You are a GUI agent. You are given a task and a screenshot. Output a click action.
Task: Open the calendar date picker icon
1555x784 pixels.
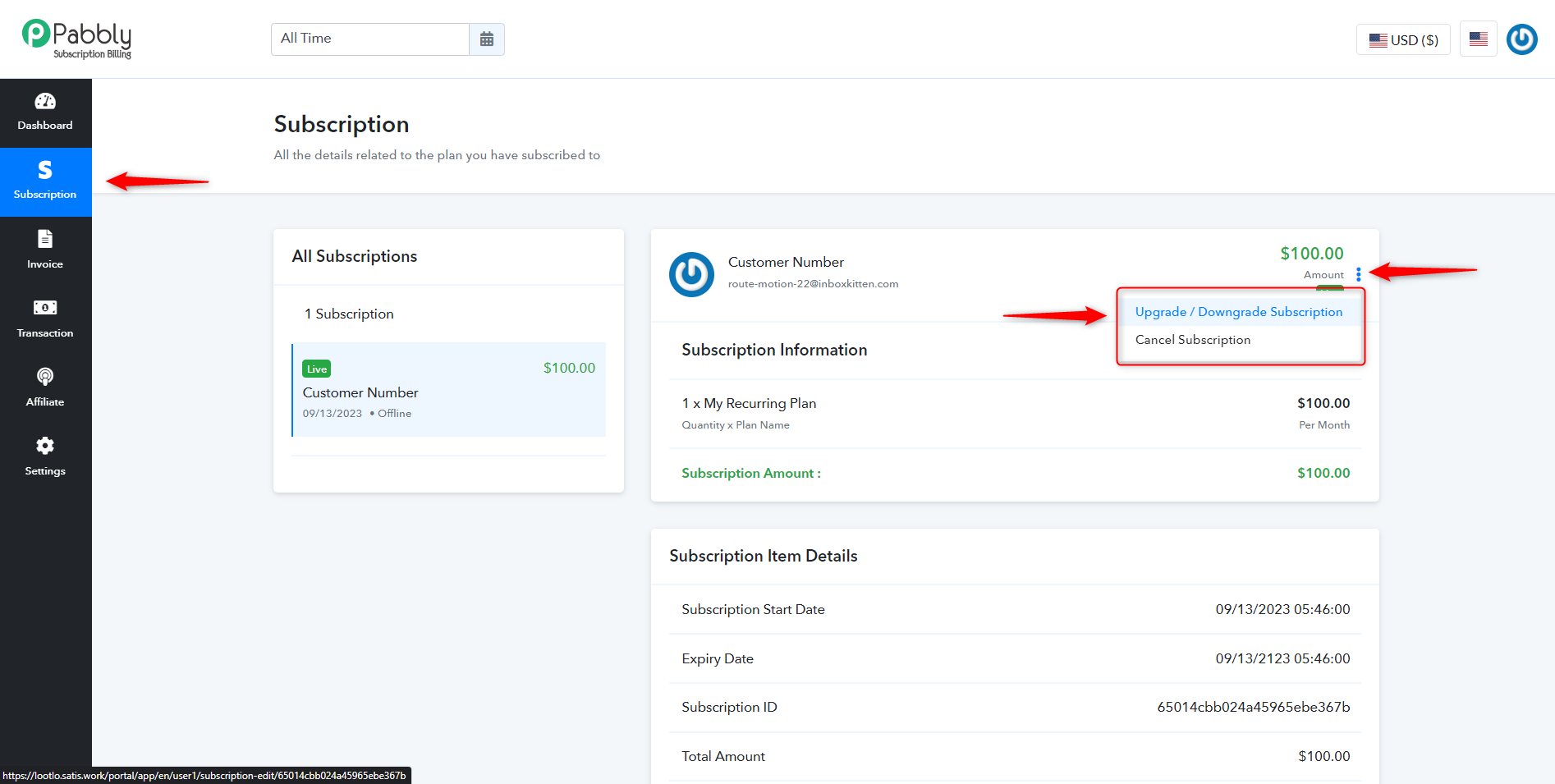[487, 39]
